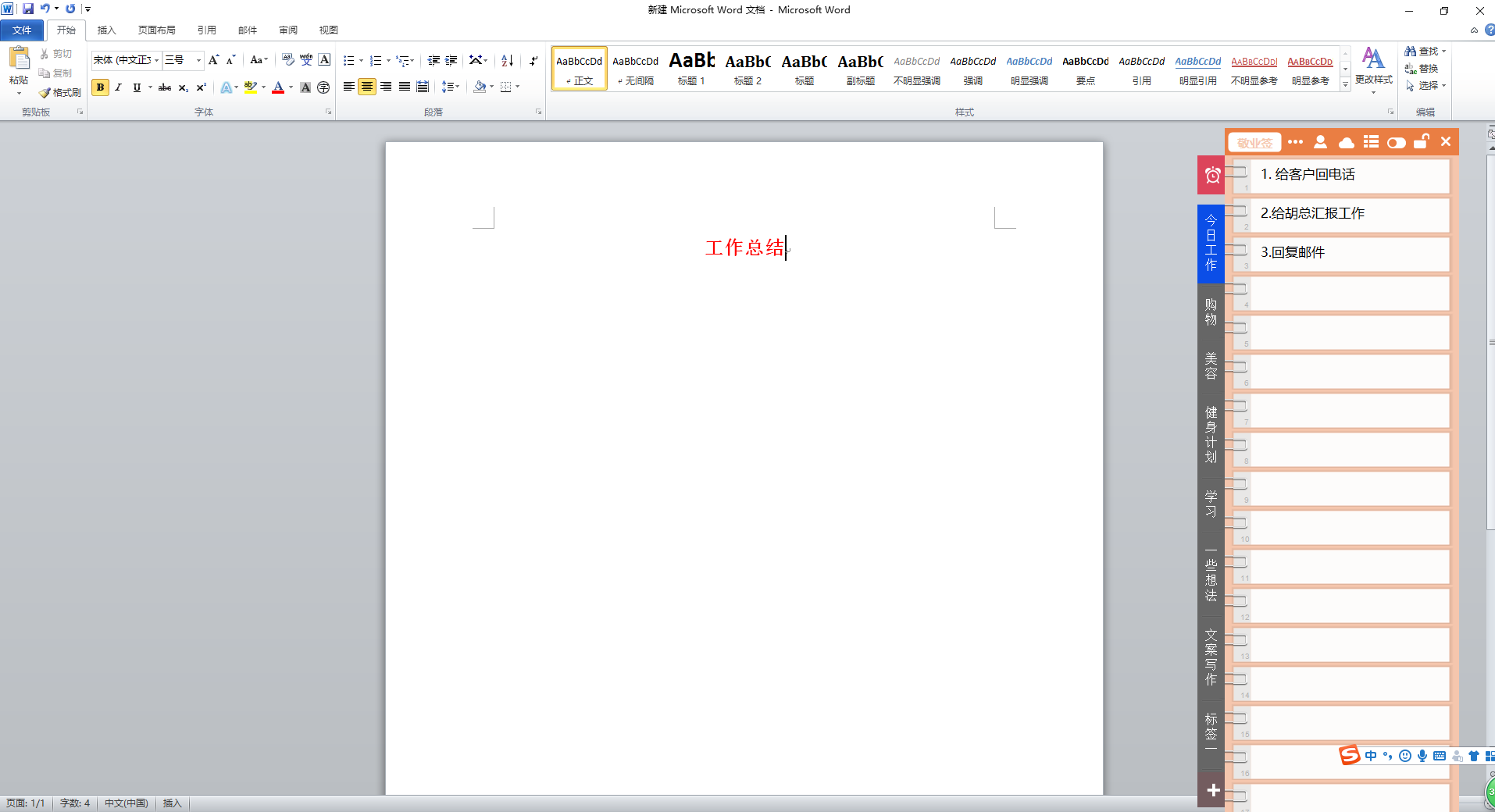The height and width of the screenshot is (812, 1495).
Task: Click the Paste (粘贴) icon
Action: click(x=19, y=59)
